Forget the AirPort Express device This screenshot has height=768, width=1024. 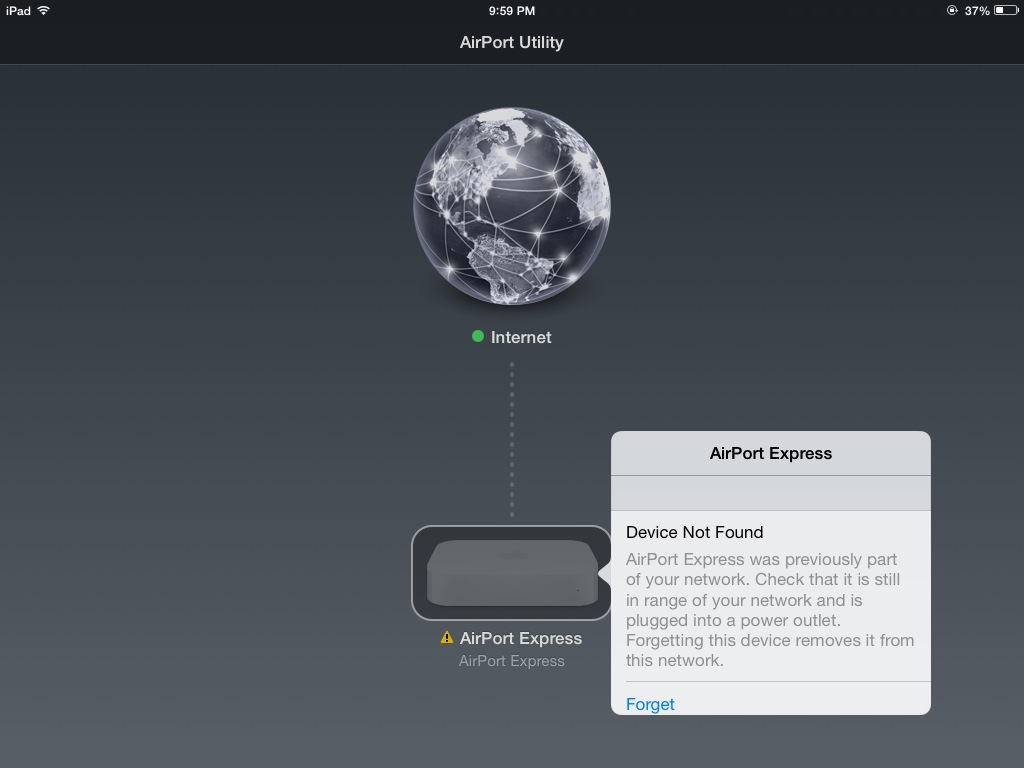[650, 704]
